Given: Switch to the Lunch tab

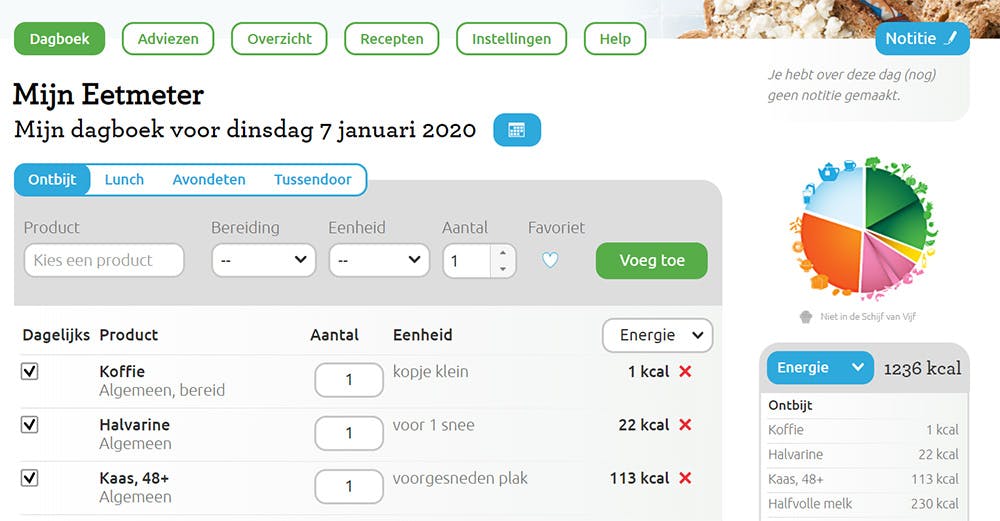Looking at the screenshot, I should point(124,180).
